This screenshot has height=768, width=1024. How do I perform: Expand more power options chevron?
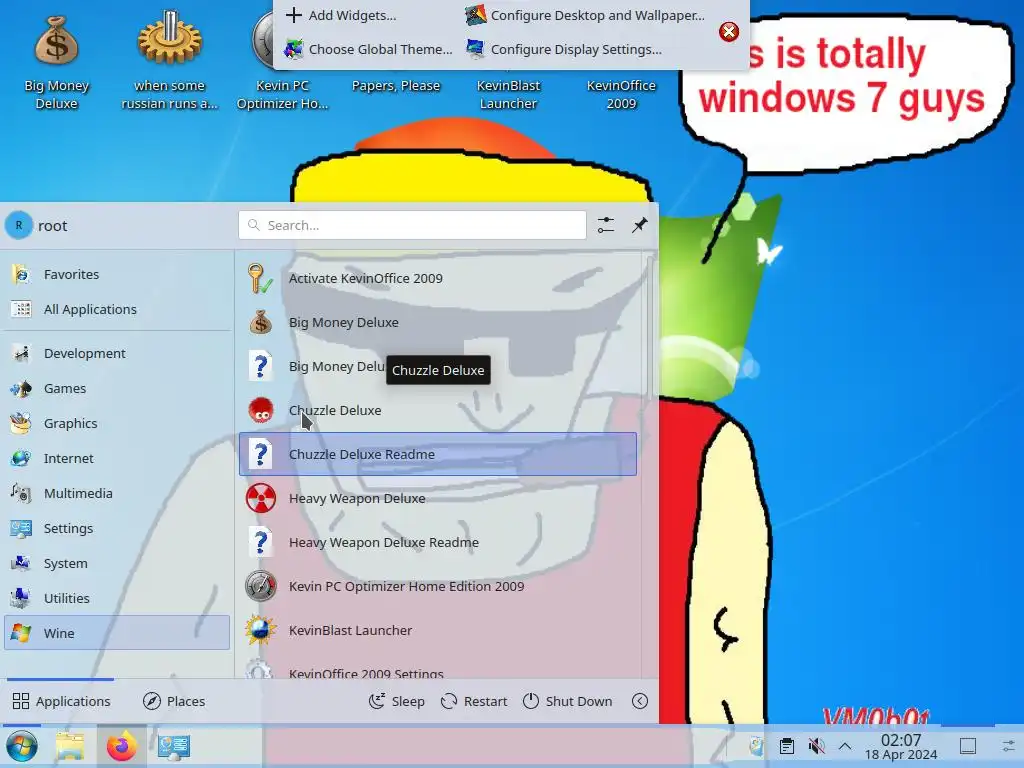639,701
